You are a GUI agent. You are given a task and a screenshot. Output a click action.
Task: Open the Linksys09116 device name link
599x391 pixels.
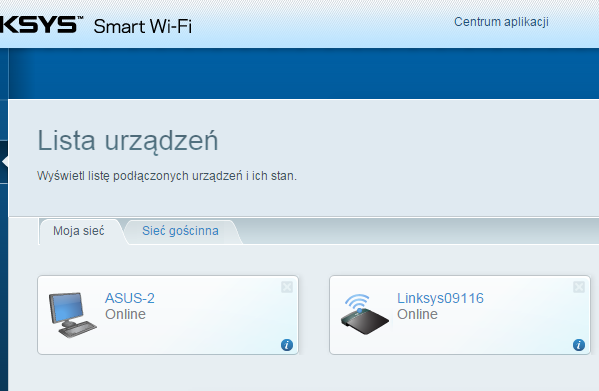[x=440, y=298]
